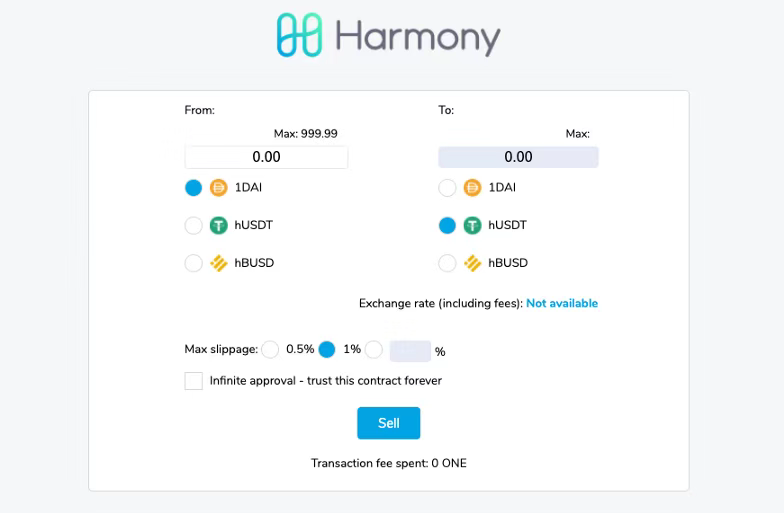Image resolution: width=784 pixels, height=513 pixels.
Task: Select the custom slippage radio button
Action: (x=374, y=350)
